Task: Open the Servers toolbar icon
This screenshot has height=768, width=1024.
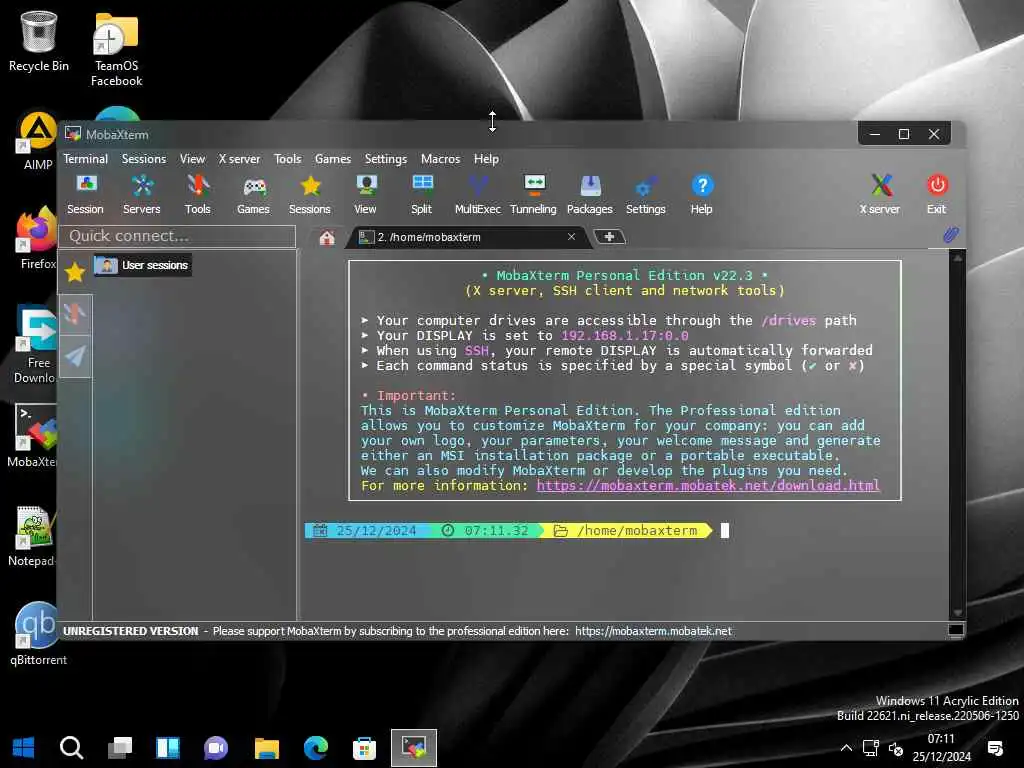Action: (x=142, y=195)
